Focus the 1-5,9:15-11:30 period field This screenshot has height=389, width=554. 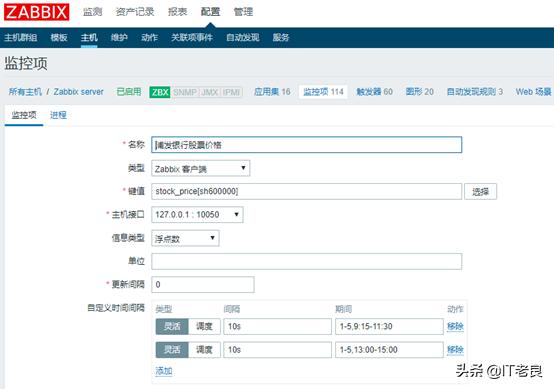[x=389, y=326]
